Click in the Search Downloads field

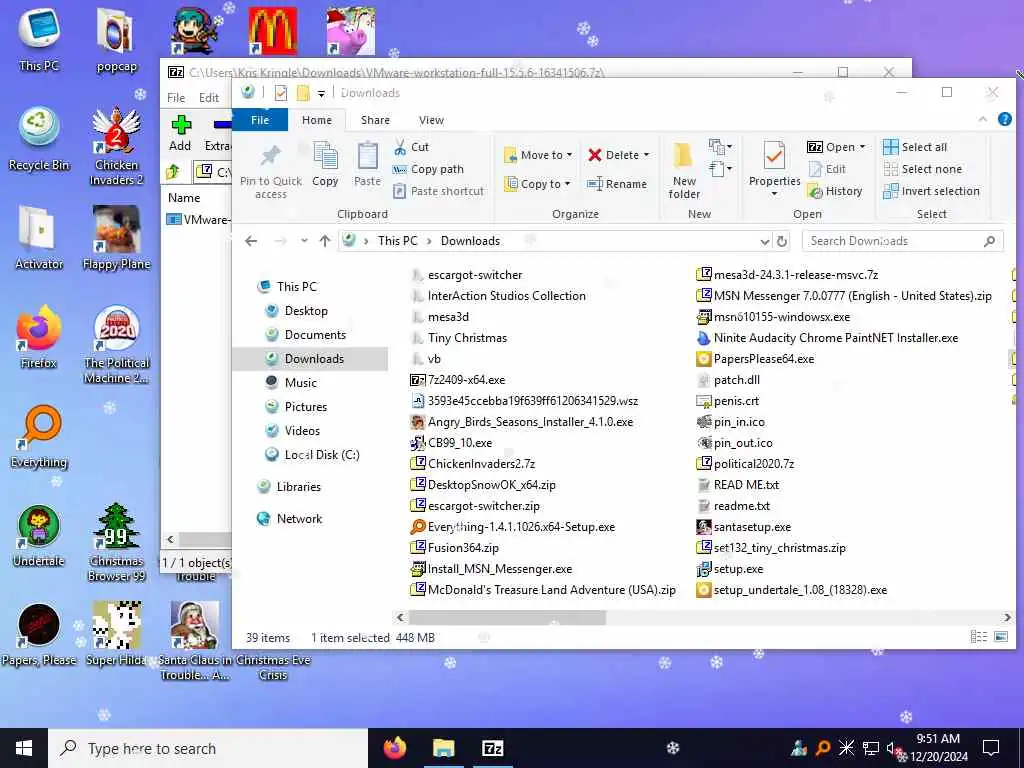(903, 241)
